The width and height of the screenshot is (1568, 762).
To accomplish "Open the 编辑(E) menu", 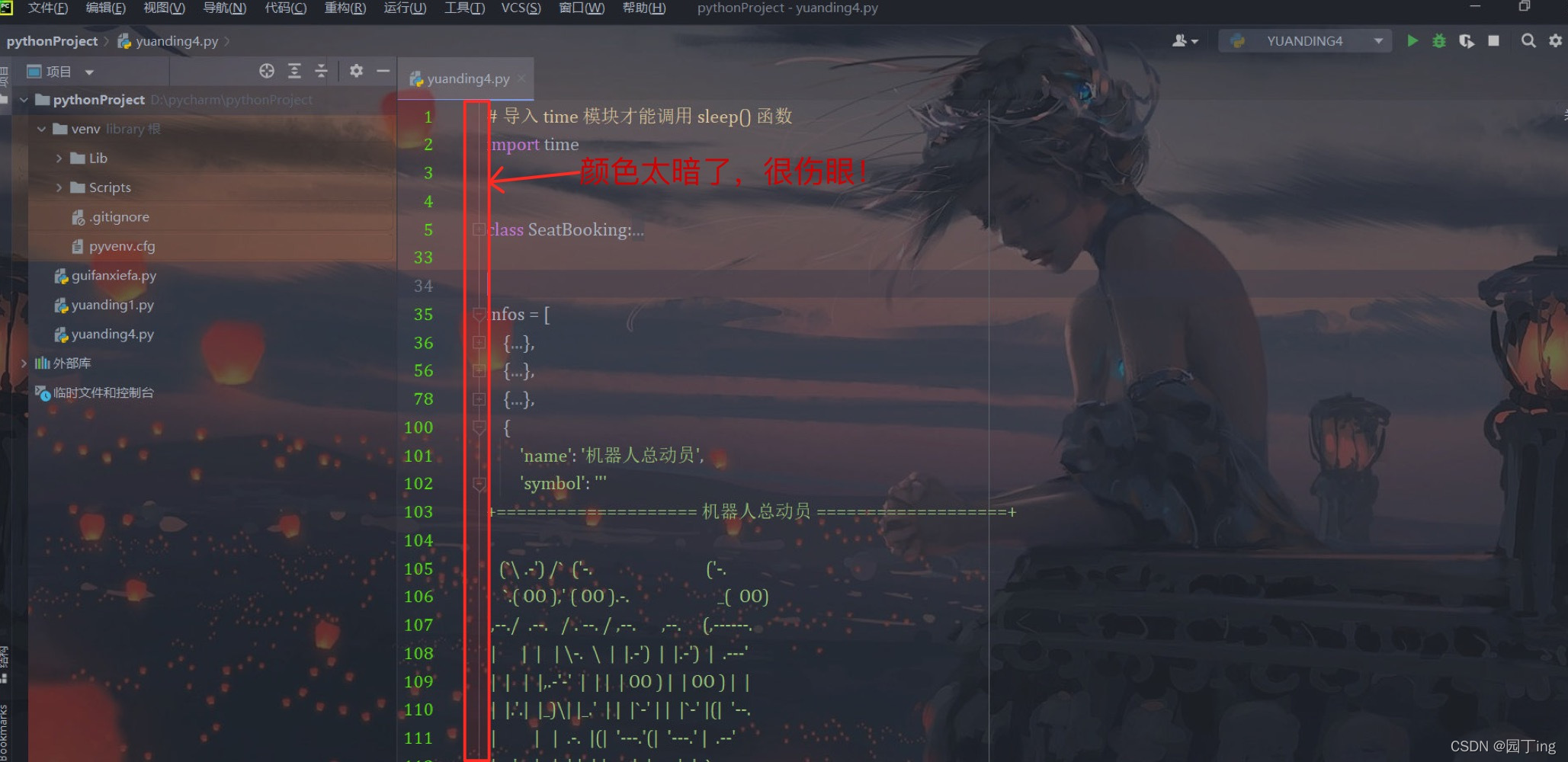I will 105,8.
